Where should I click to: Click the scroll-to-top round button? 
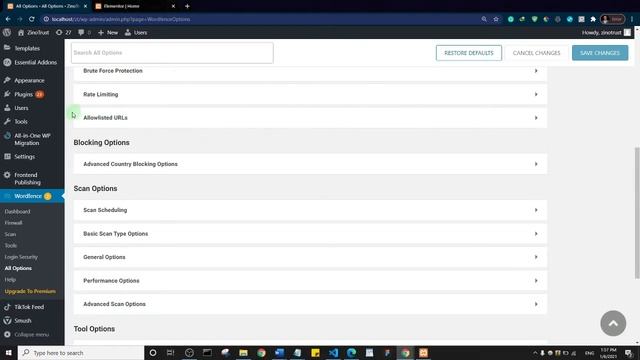[x=613, y=323]
